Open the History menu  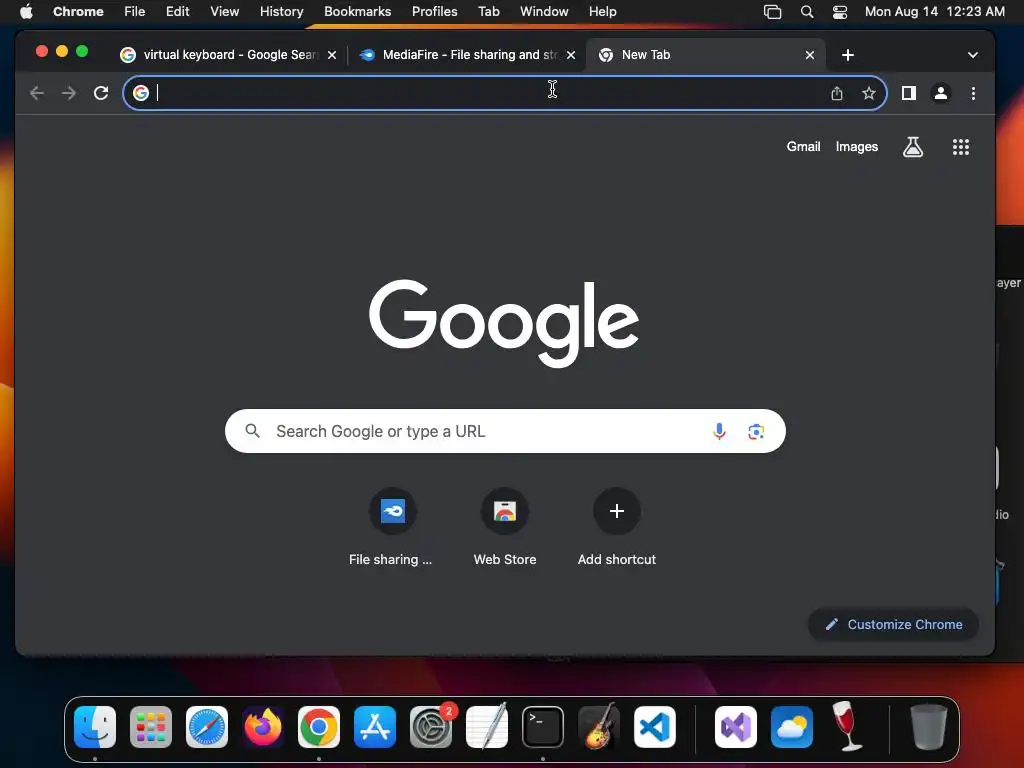[281, 12]
